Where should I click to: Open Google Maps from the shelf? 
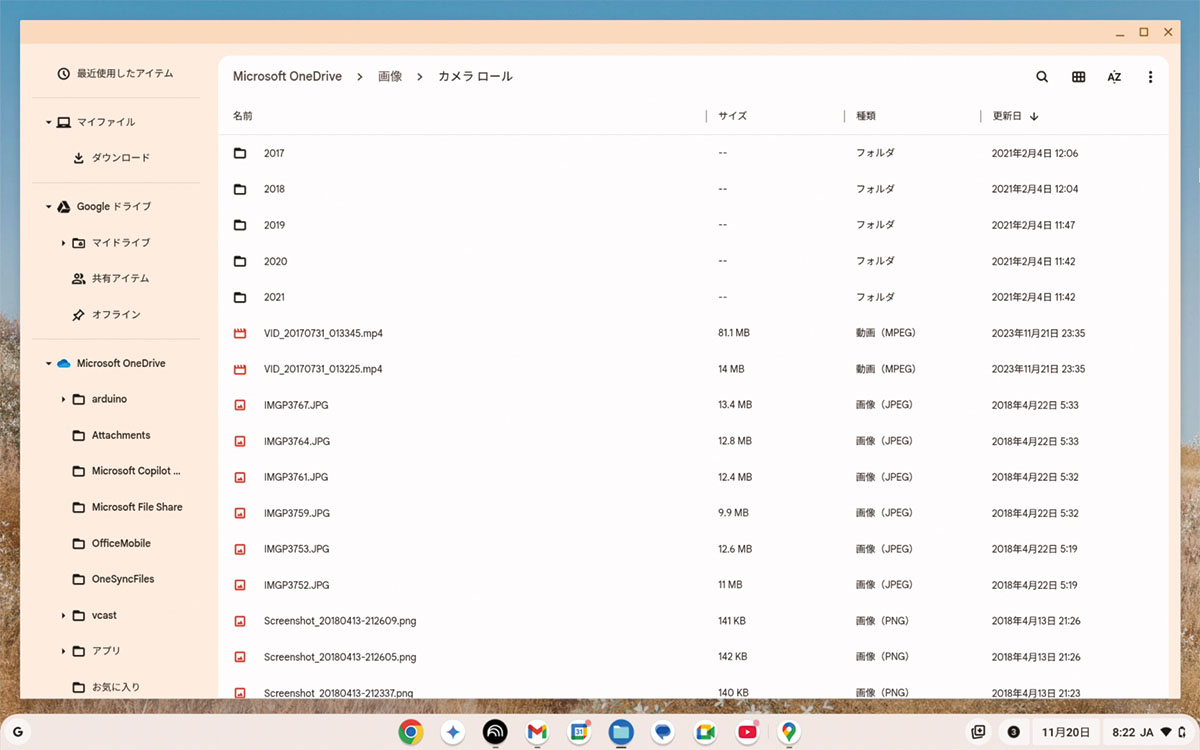(x=789, y=732)
